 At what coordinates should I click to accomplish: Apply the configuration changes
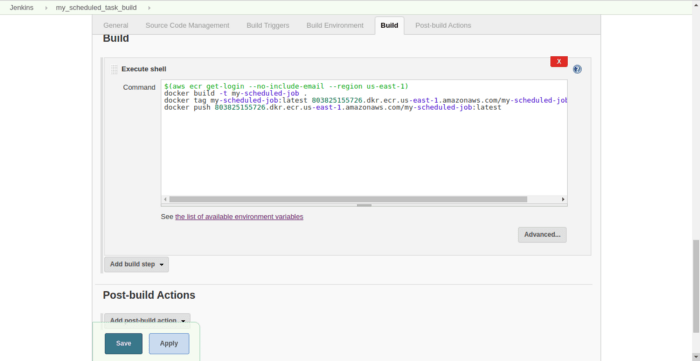[x=169, y=344]
